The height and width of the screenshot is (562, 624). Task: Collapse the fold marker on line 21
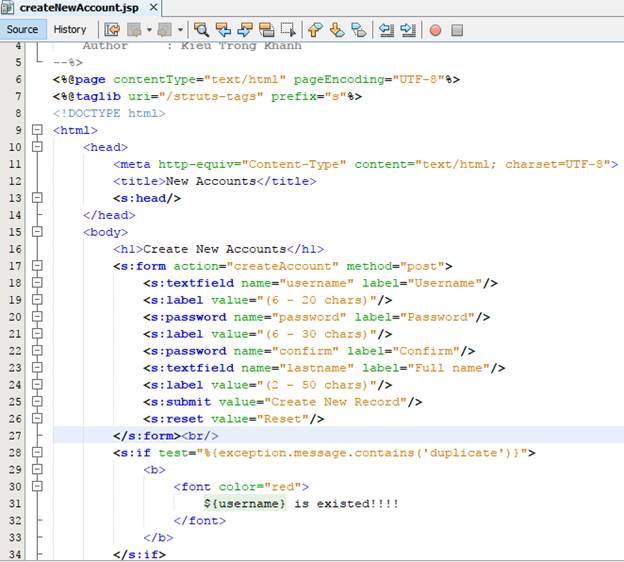coord(37,333)
